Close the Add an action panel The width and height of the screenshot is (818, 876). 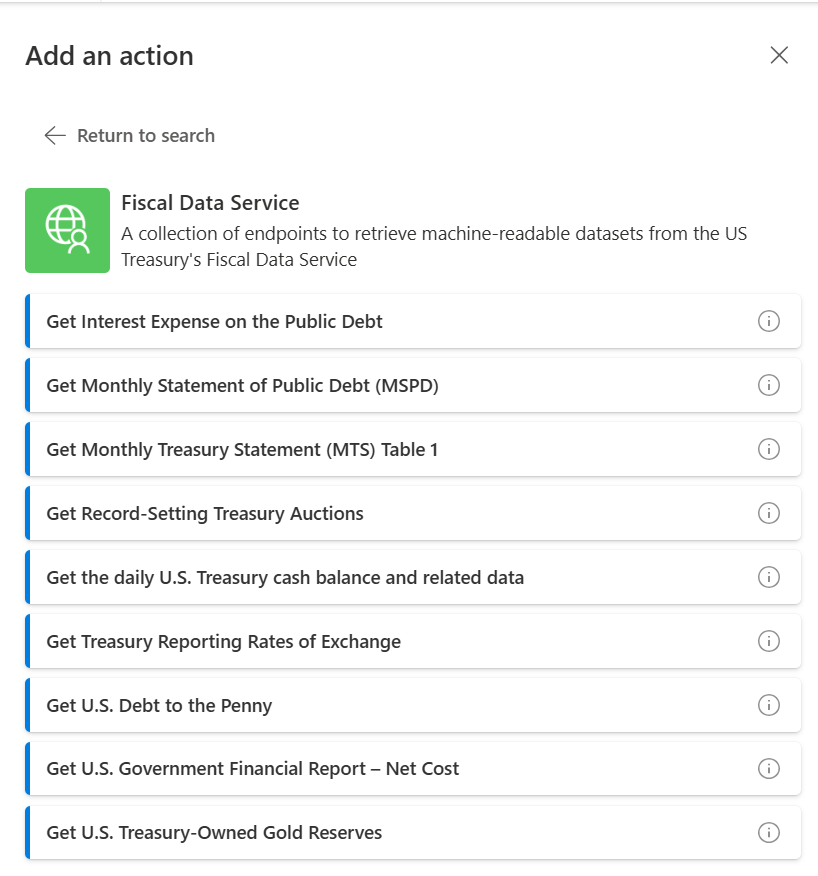pyautogui.click(x=779, y=55)
